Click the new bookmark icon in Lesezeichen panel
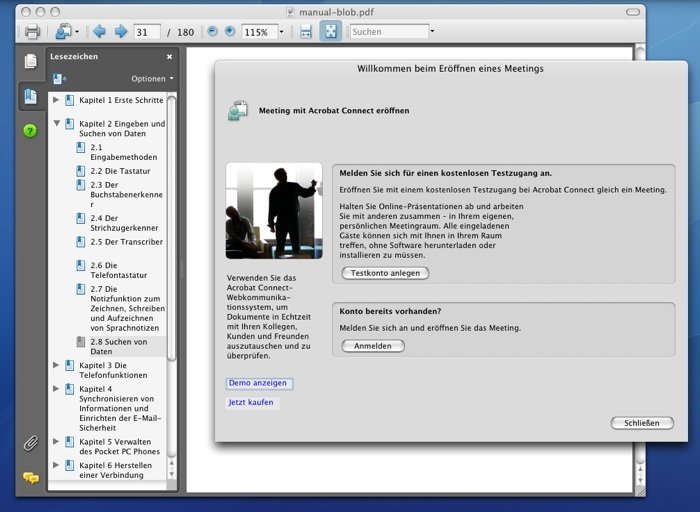Screen dimensions: 700x512 59,79
